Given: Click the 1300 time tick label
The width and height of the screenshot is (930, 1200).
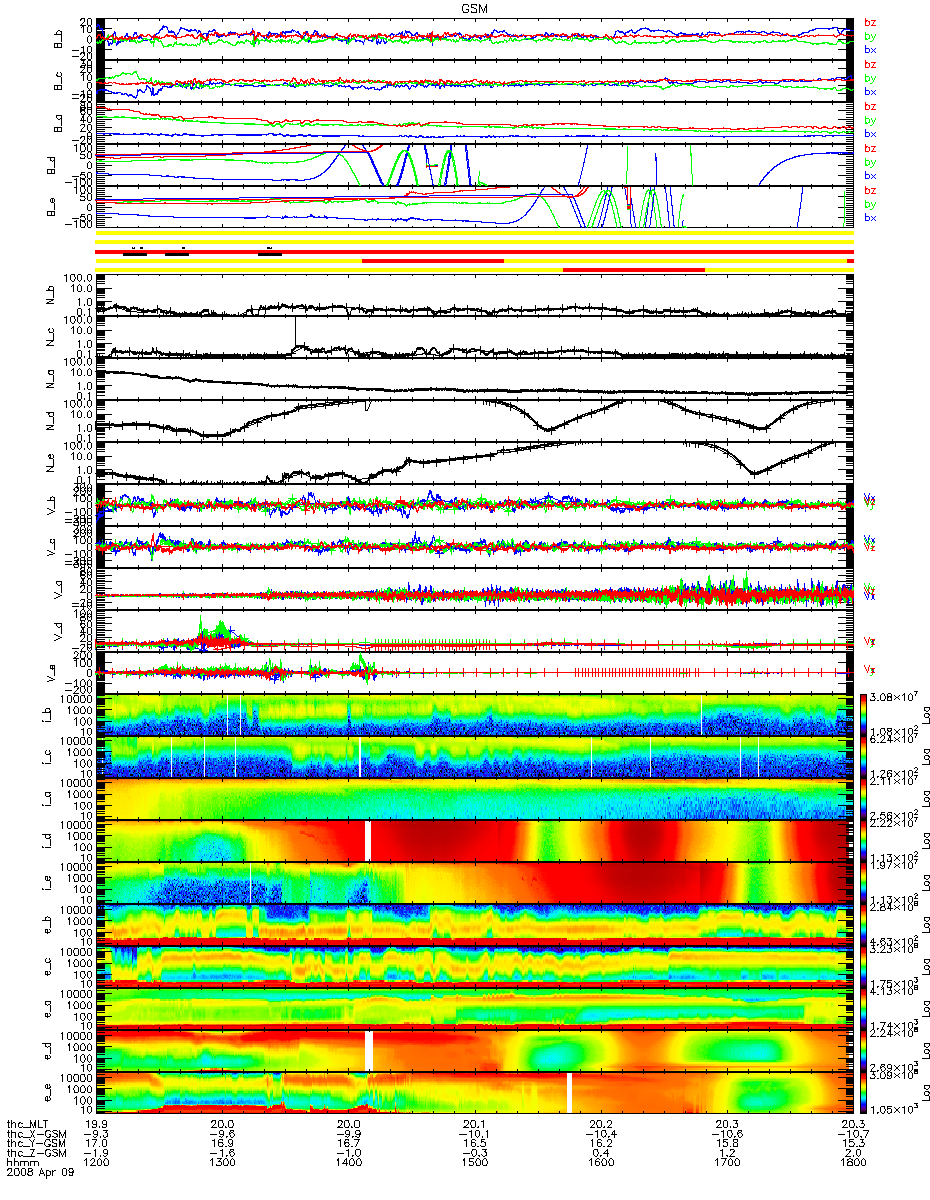Looking at the screenshot, I should point(223,1164).
